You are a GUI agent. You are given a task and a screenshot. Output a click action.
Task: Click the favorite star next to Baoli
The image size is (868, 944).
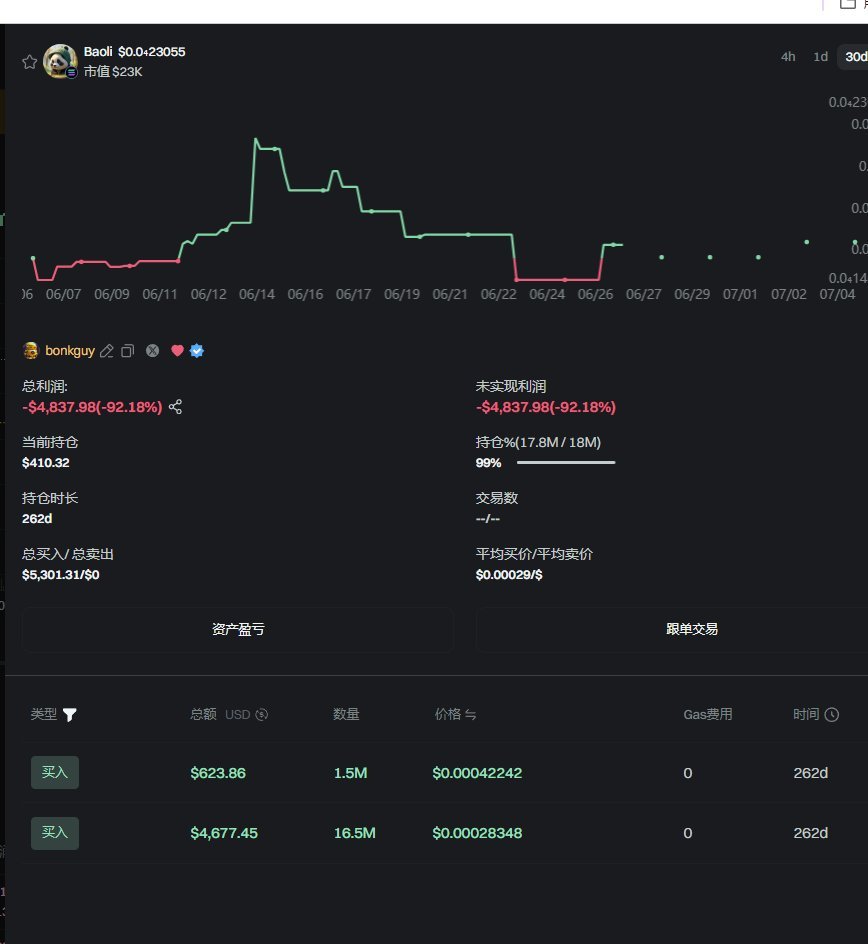29,61
